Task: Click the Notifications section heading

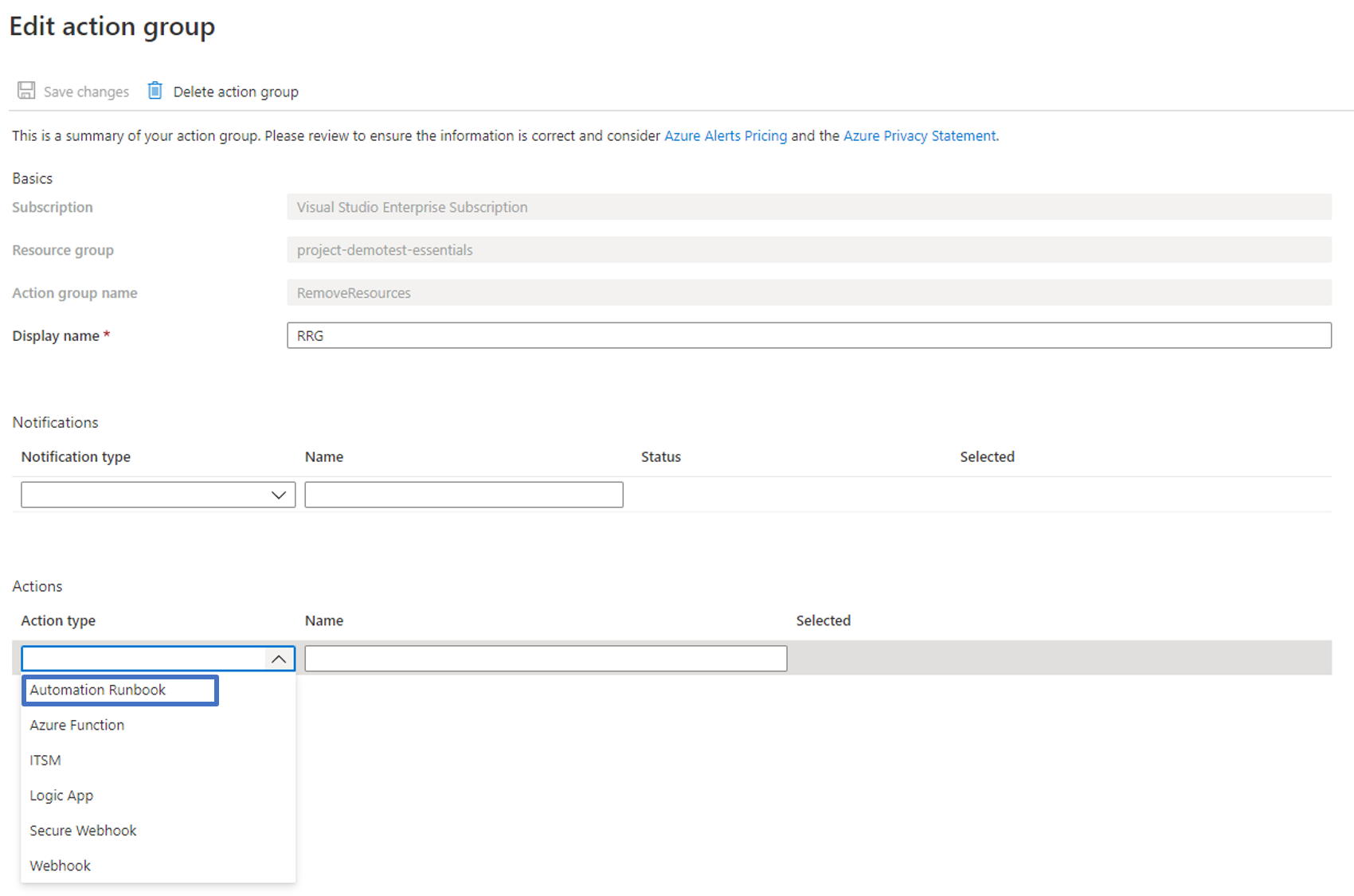Action: 55,422
